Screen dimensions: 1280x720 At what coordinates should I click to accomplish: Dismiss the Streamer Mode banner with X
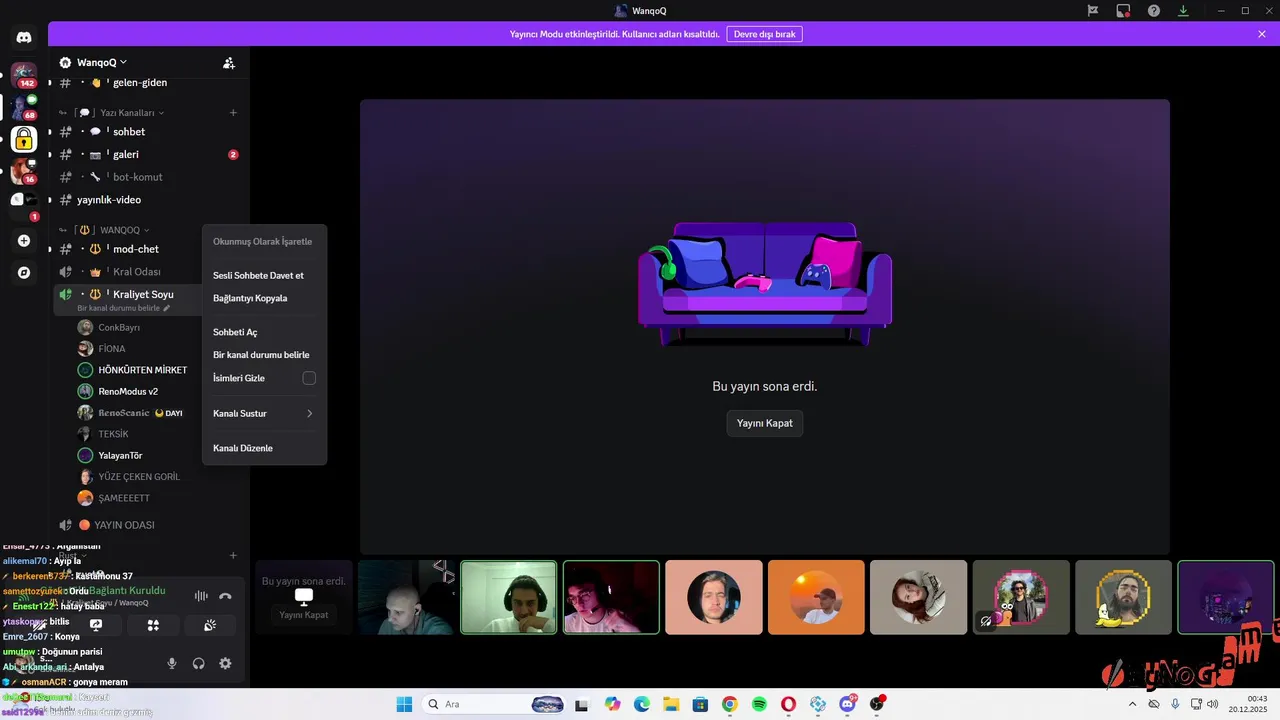[1262, 34]
